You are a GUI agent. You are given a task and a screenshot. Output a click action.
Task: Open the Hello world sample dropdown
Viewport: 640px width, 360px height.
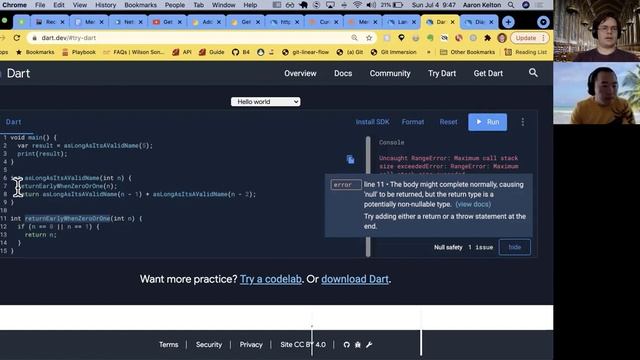click(x=266, y=102)
